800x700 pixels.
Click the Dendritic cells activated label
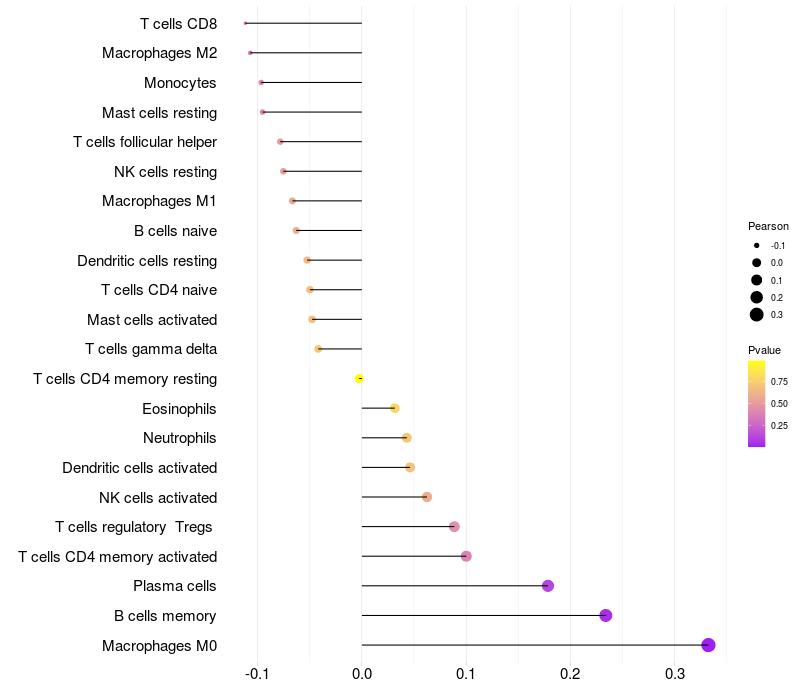[139, 468]
